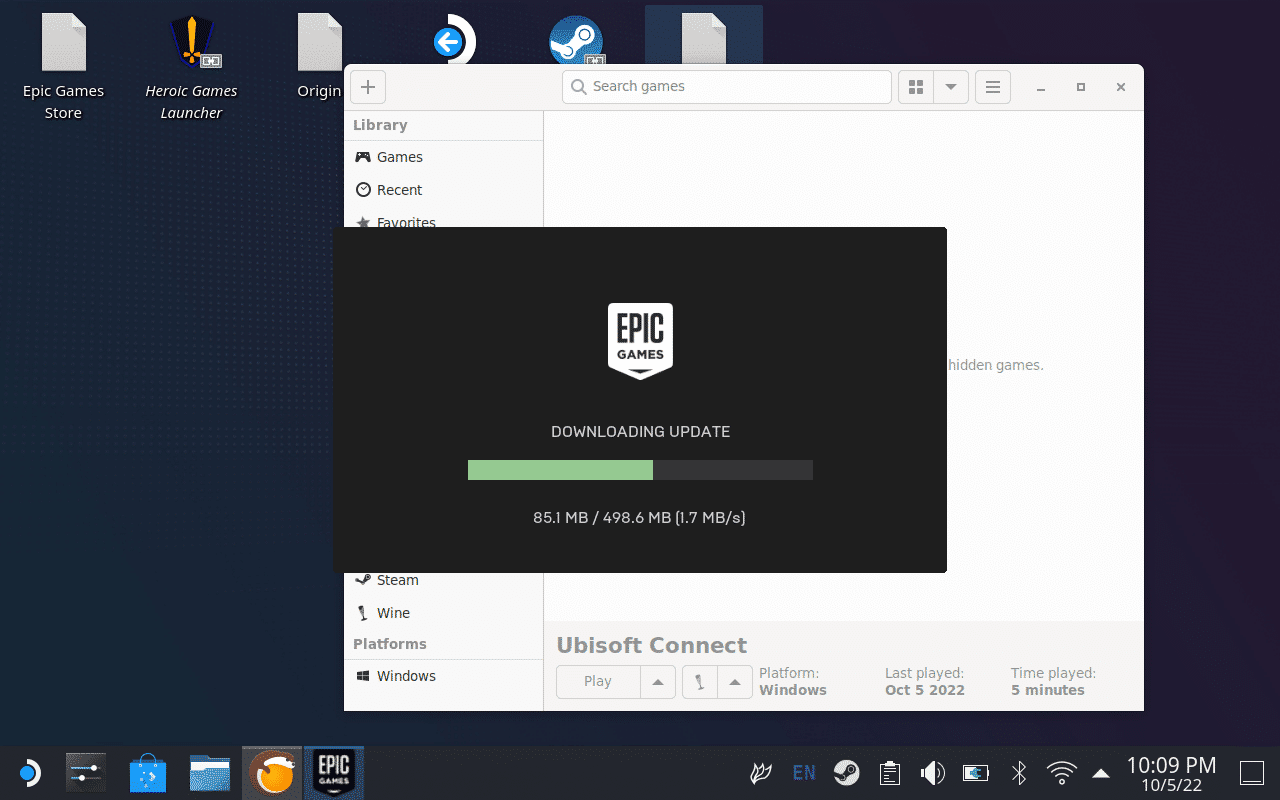Viewport: 1280px width, 800px height.
Task: Open the view options dropdown arrow
Action: (951, 87)
